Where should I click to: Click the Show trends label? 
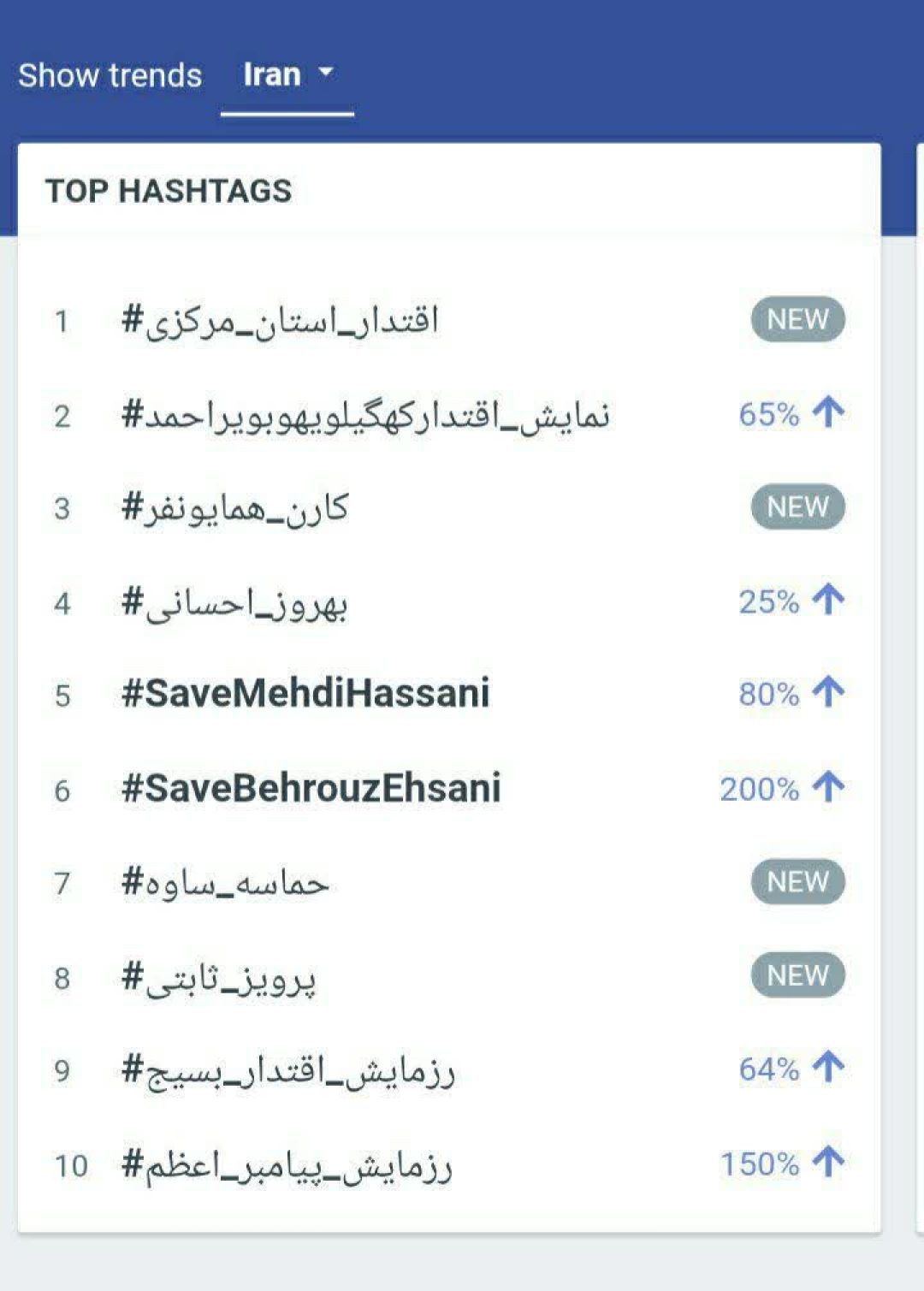click(x=110, y=75)
